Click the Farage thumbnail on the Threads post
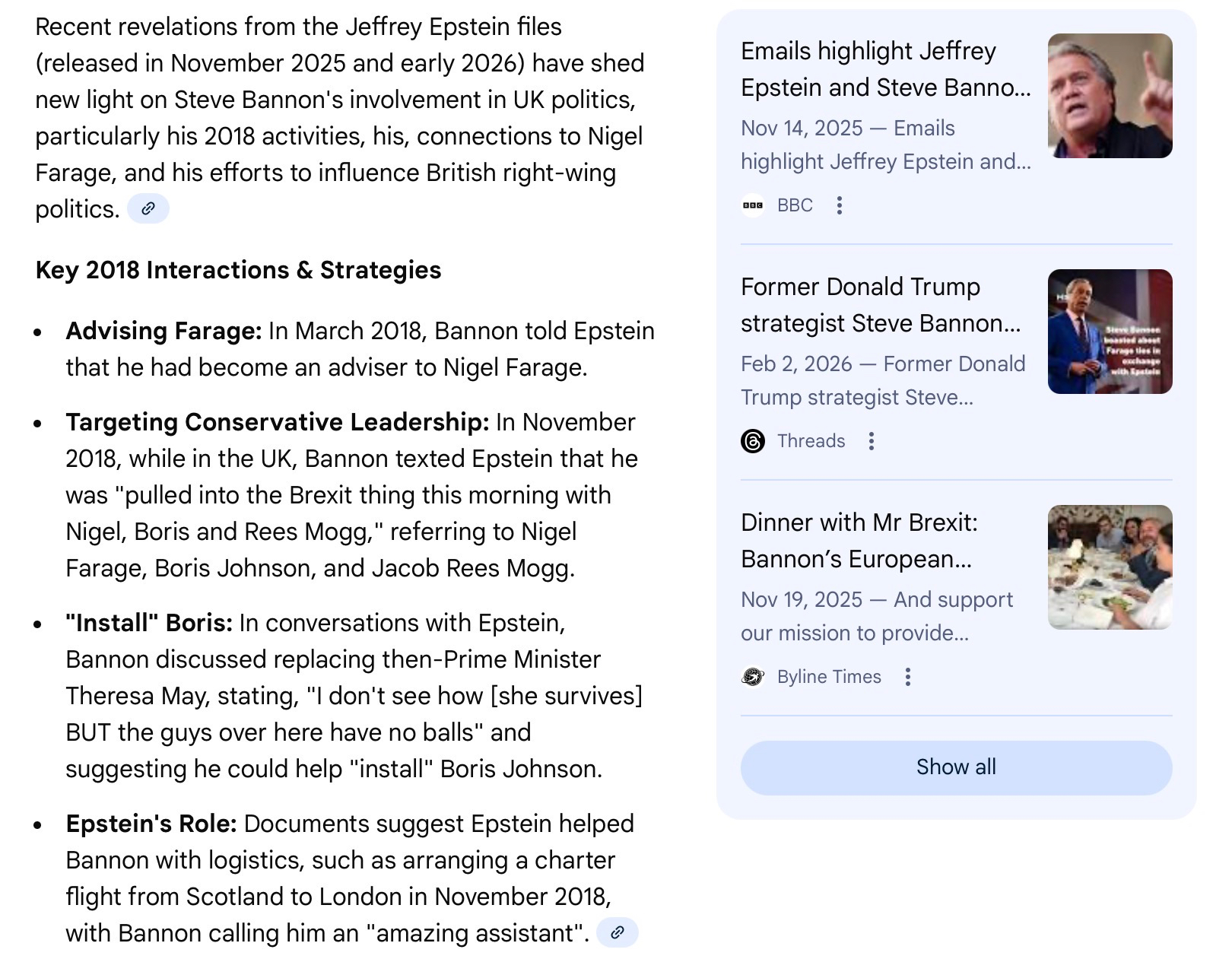The width and height of the screenshot is (1232, 978). (x=1110, y=332)
